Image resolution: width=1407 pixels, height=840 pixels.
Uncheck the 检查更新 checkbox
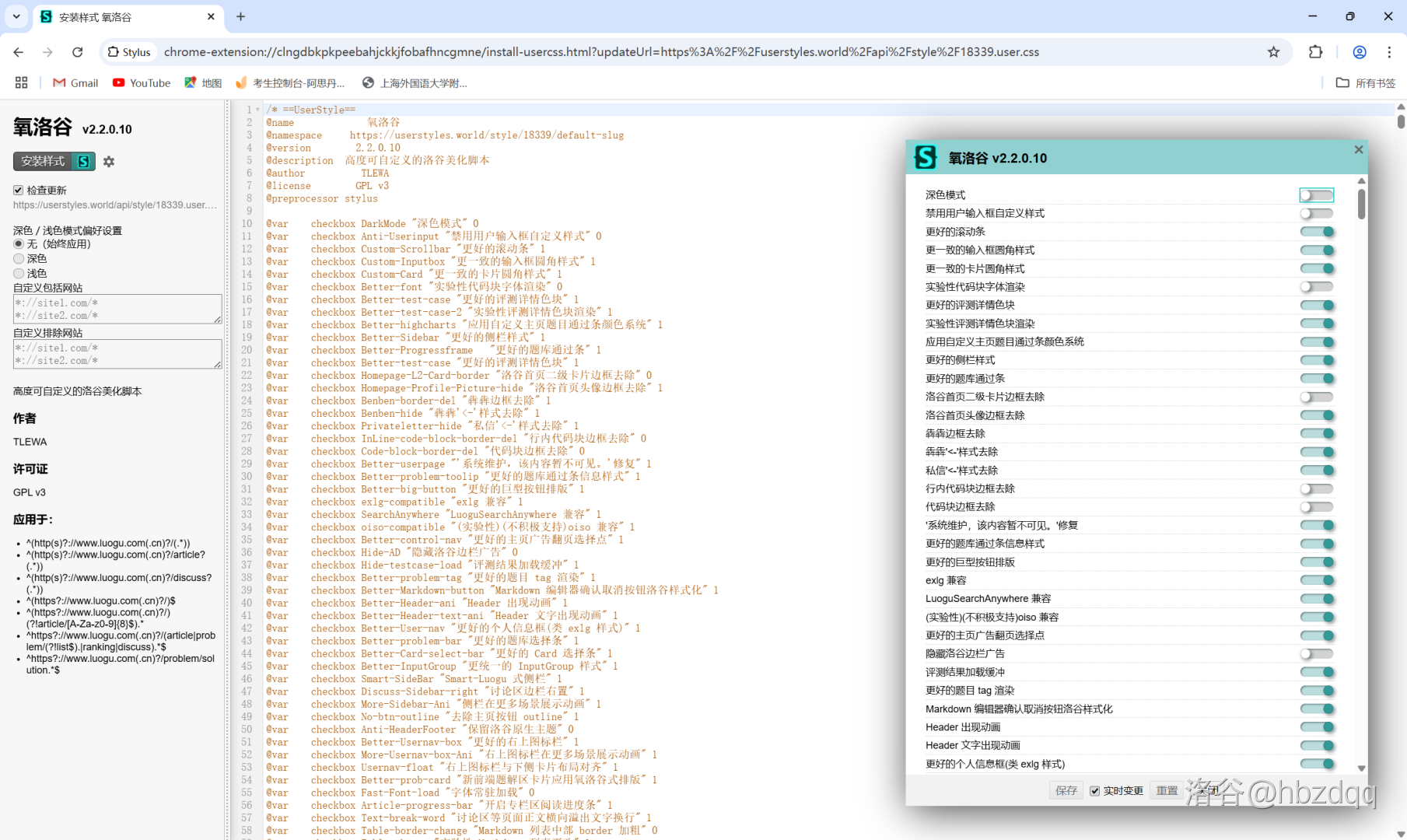click(19, 191)
